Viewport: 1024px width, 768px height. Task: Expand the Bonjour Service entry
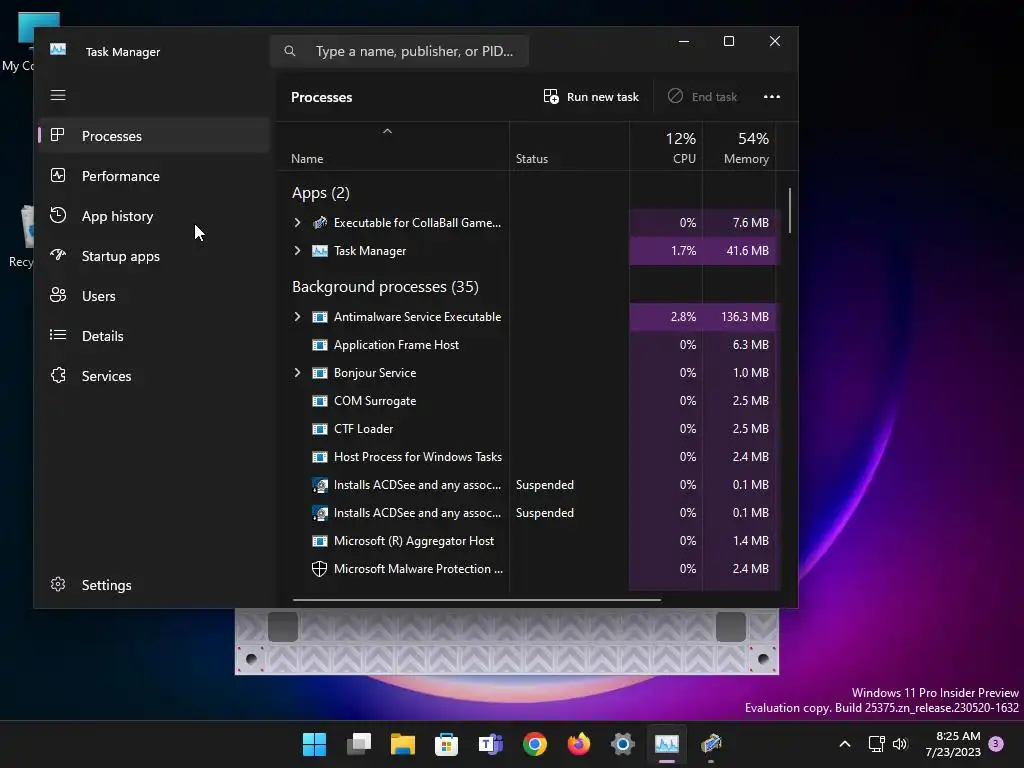click(x=297, y=373)
